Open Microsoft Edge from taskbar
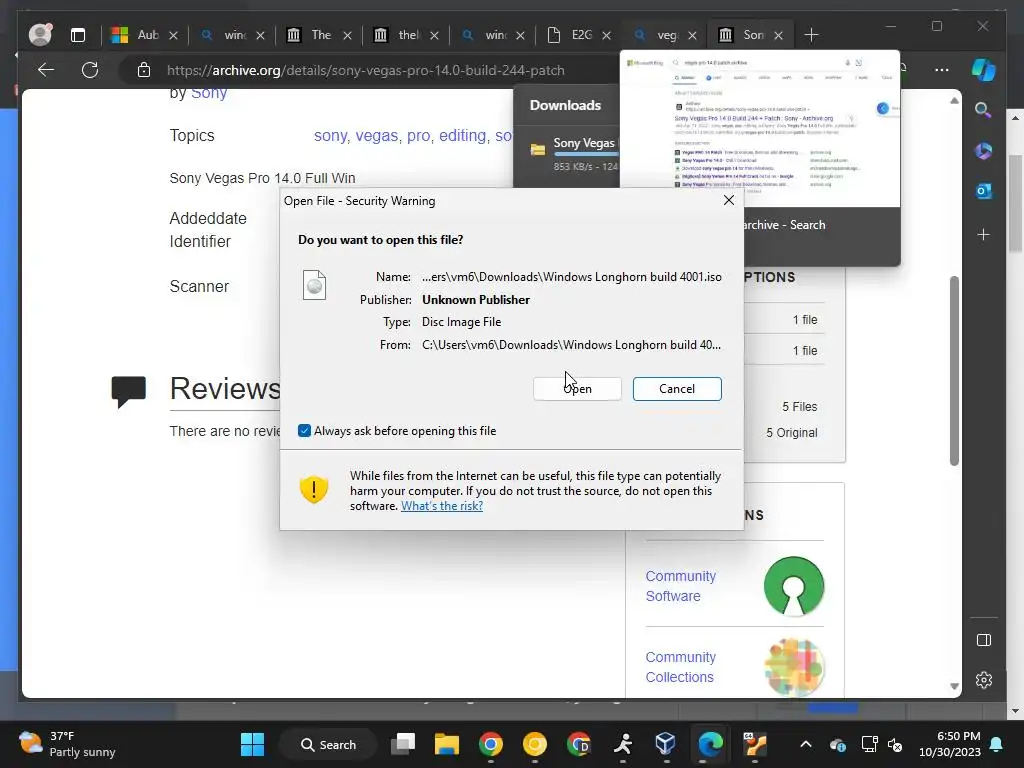 pyautogui.click(x=710, y=744)
